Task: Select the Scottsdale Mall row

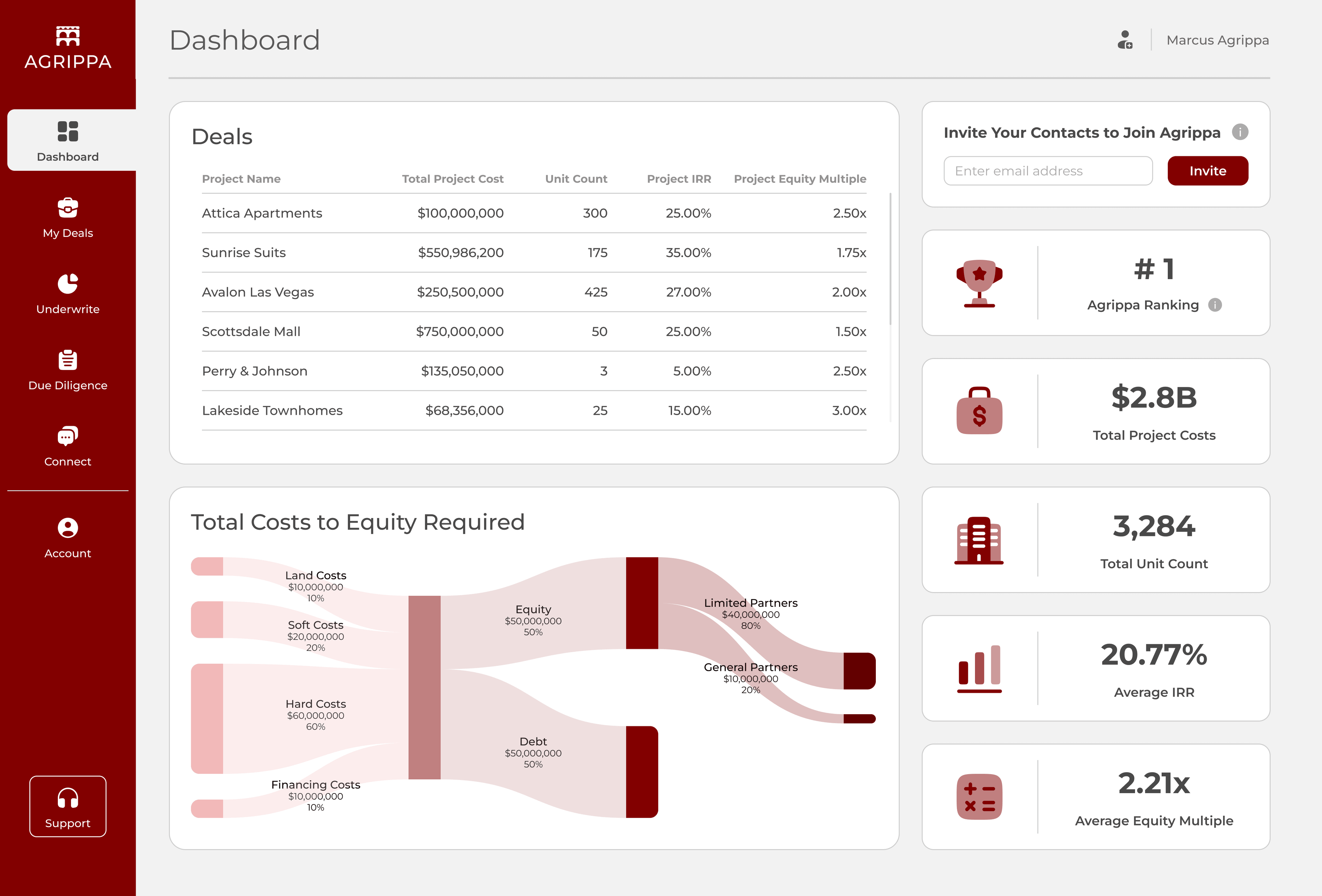Action: pos(534,332)
